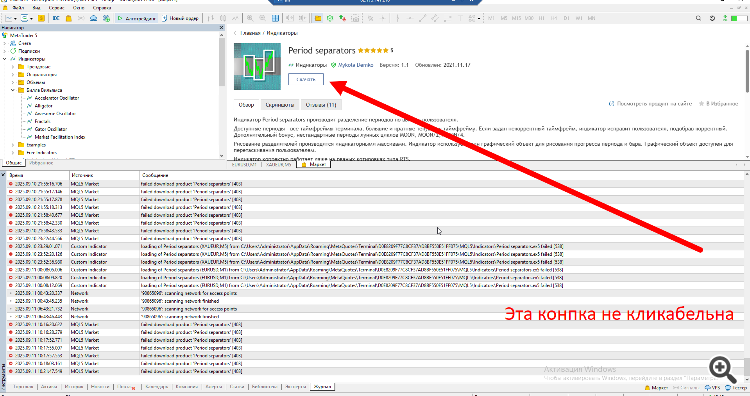Image resolution: width=750 pixels, height=396 pixels.
Task: Click the green circular strategy tester icon
Action: (x=330, y=18)
